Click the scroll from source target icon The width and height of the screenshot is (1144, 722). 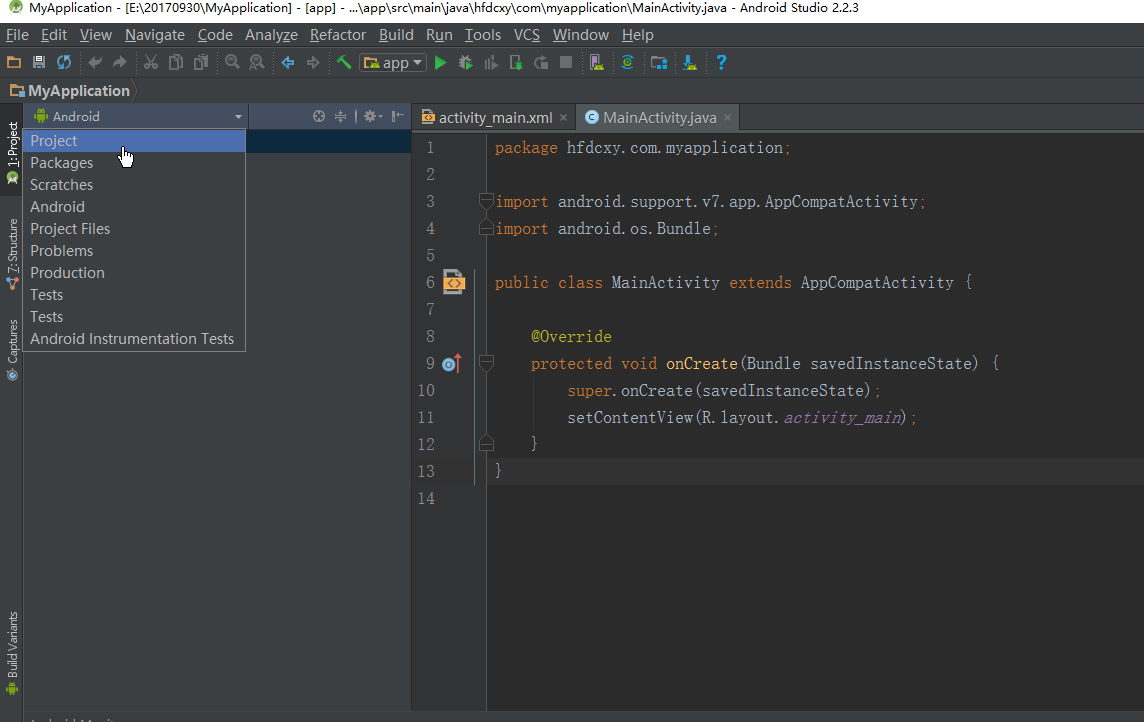(x=319, y=117)
